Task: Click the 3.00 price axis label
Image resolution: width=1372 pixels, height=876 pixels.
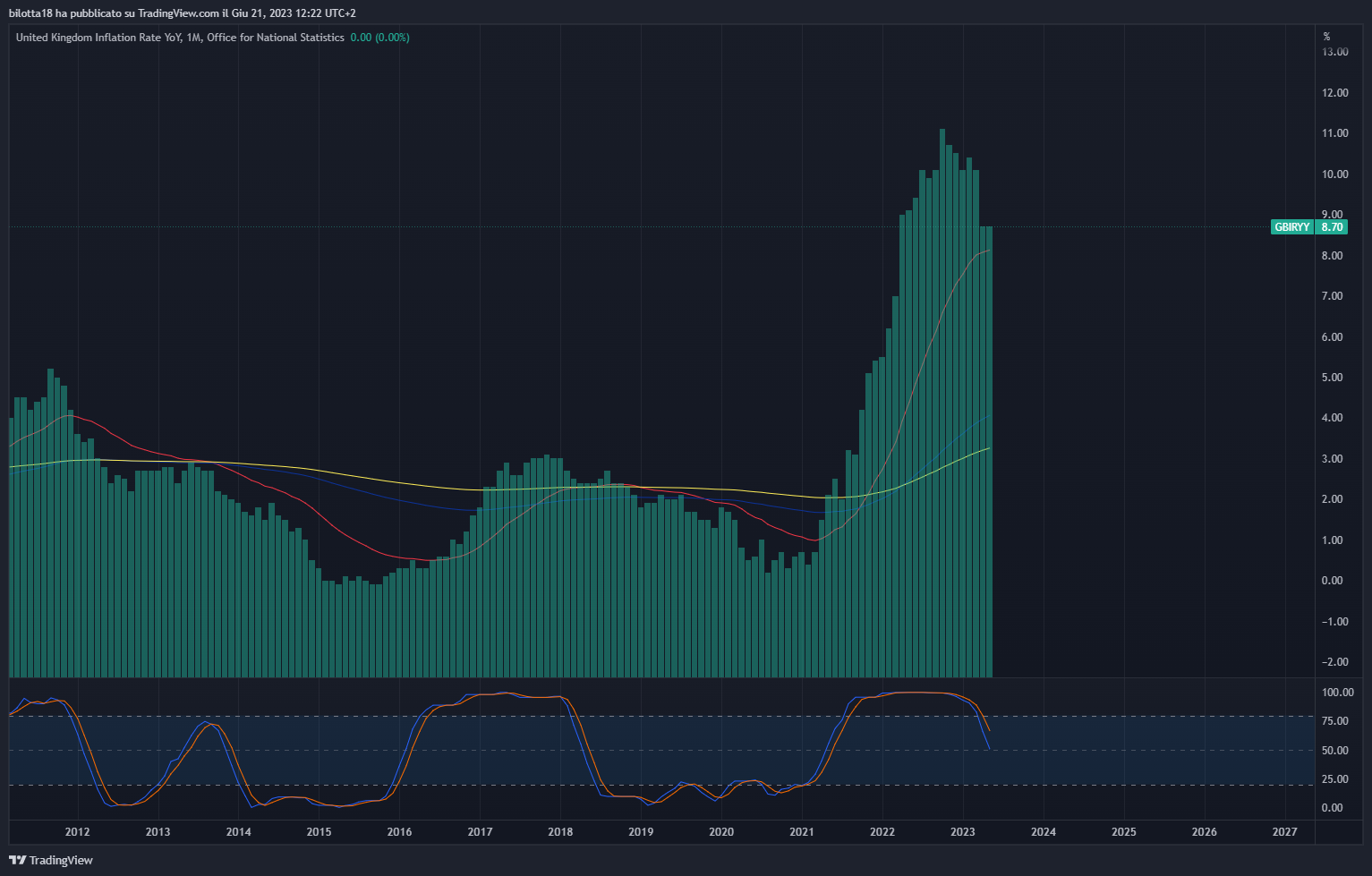Action: point(1333,459)
